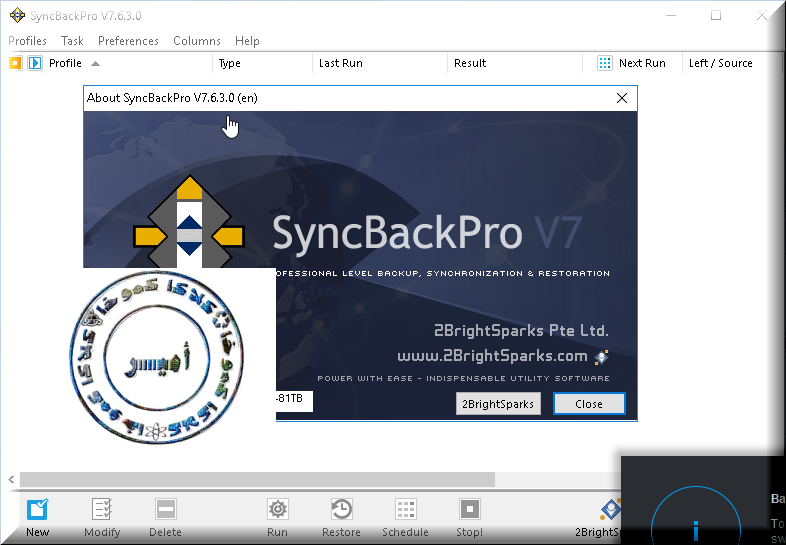Click the Modify profile toolbar icon
Viewport: 786px width, 545px height.
(102, 510)
